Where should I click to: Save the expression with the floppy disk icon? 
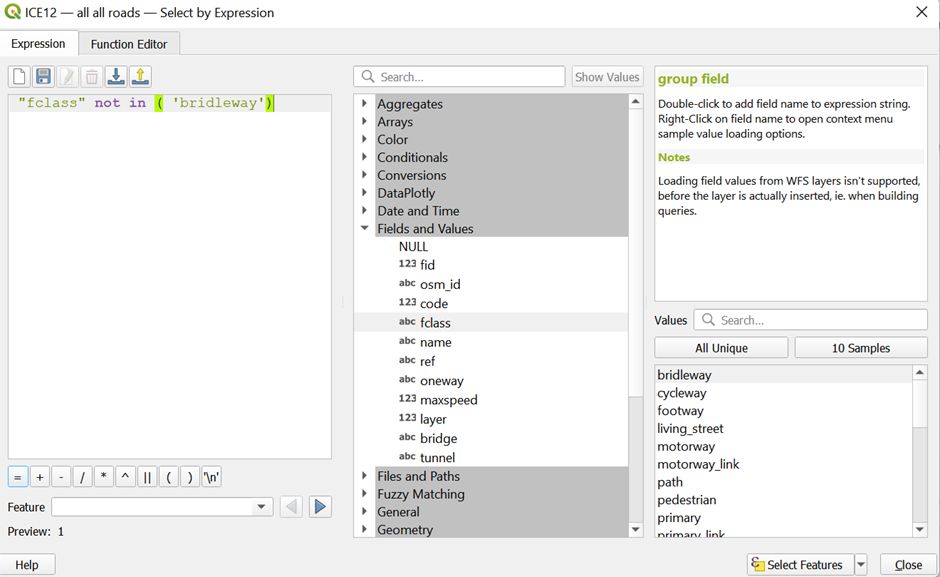point(43,77)
